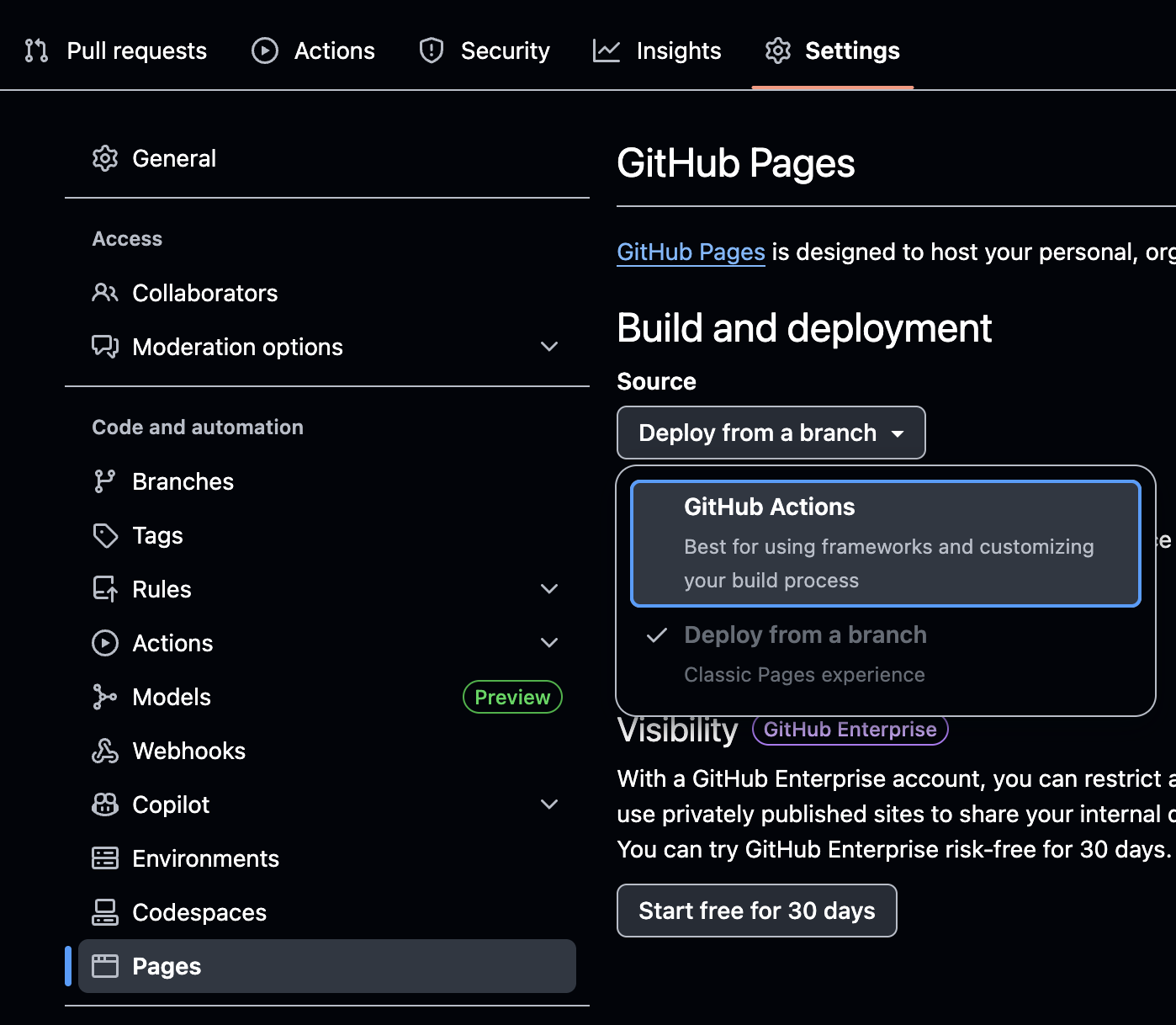Open Tags settings
The image size is (1176, 1025).
(327, 535)
